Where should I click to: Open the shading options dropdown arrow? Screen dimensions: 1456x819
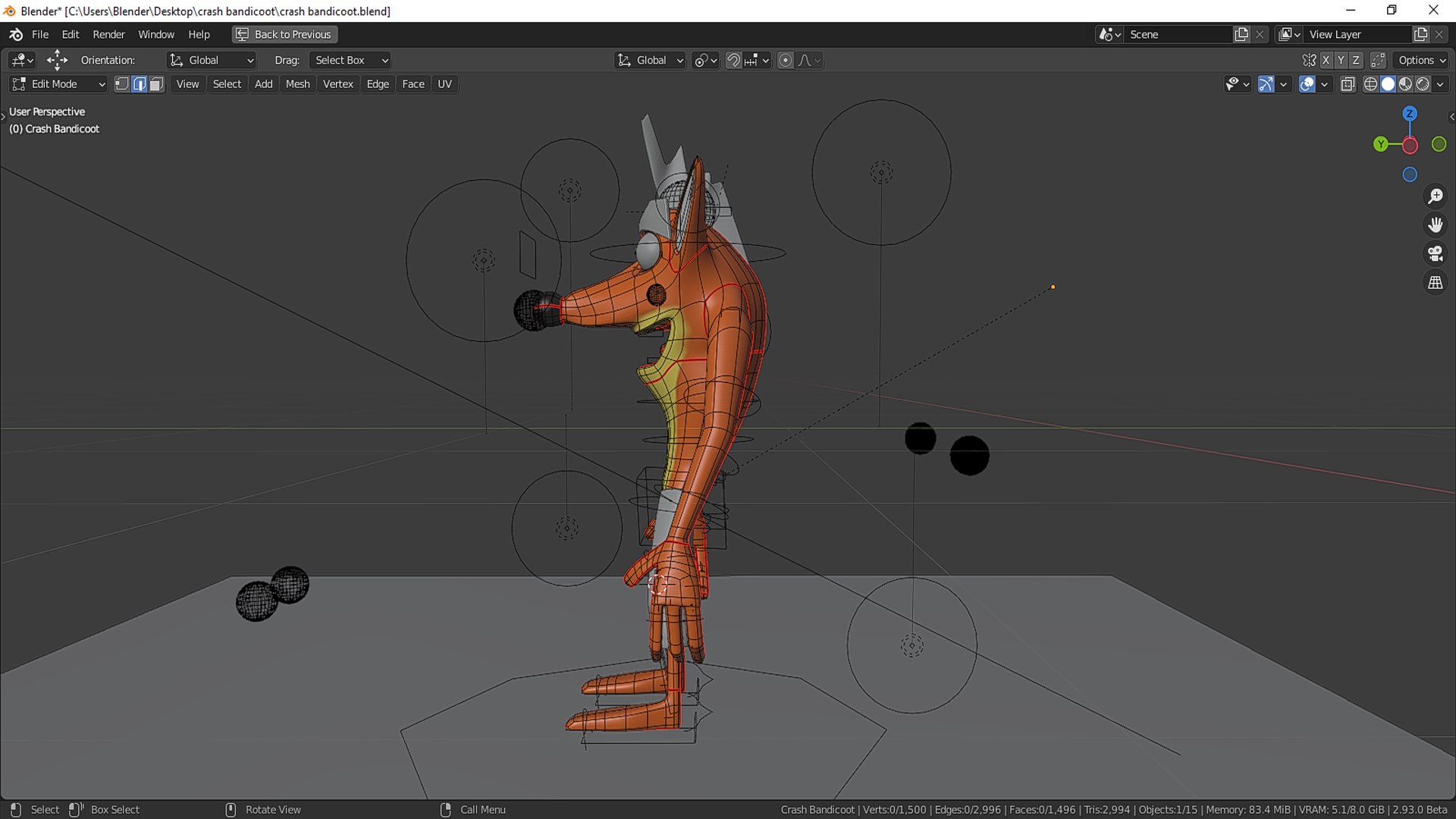click(x=1440, y=84)
